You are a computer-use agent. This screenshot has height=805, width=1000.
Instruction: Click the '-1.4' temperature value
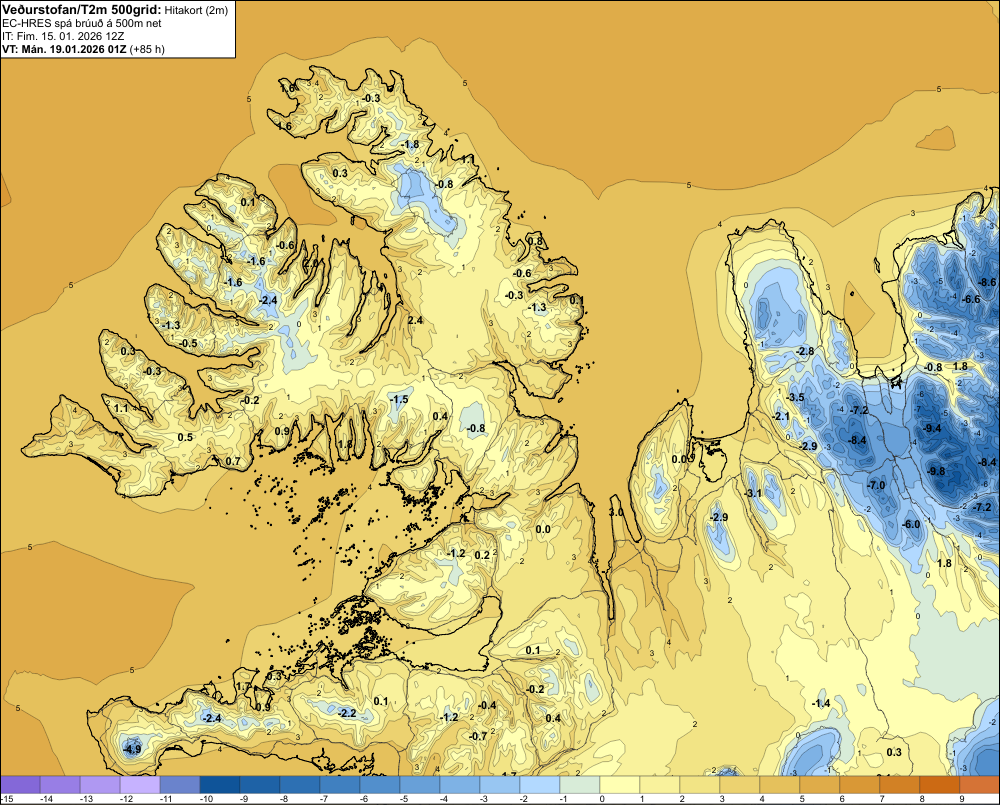point(821,703)
